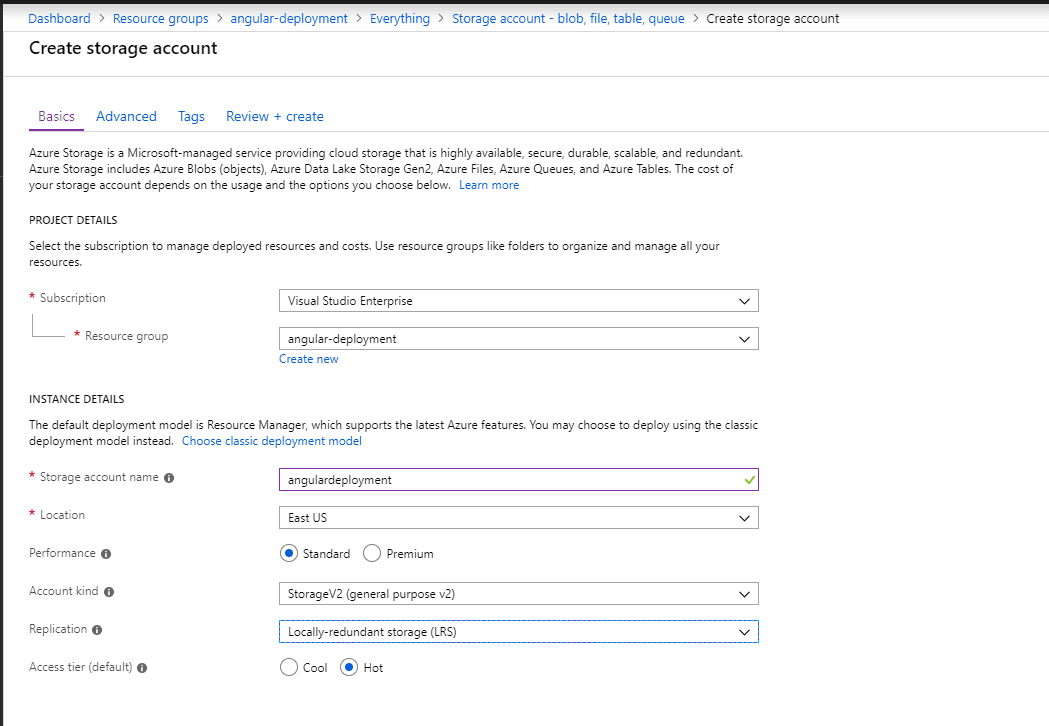Image resolution: width=1049 pixels, height=726 pixels.
Task: Click info icon beside Performance label
Action: [106, 554]
